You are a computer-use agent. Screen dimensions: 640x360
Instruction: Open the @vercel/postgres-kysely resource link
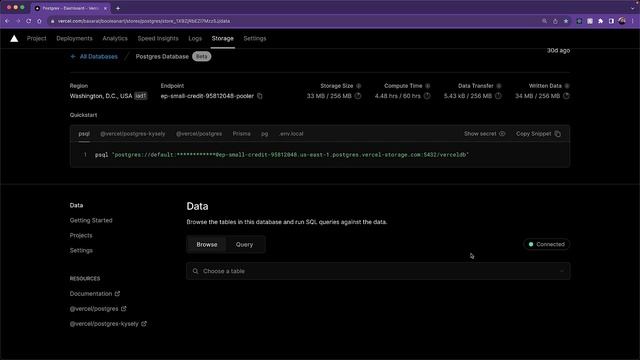click(x=108, y=324)
